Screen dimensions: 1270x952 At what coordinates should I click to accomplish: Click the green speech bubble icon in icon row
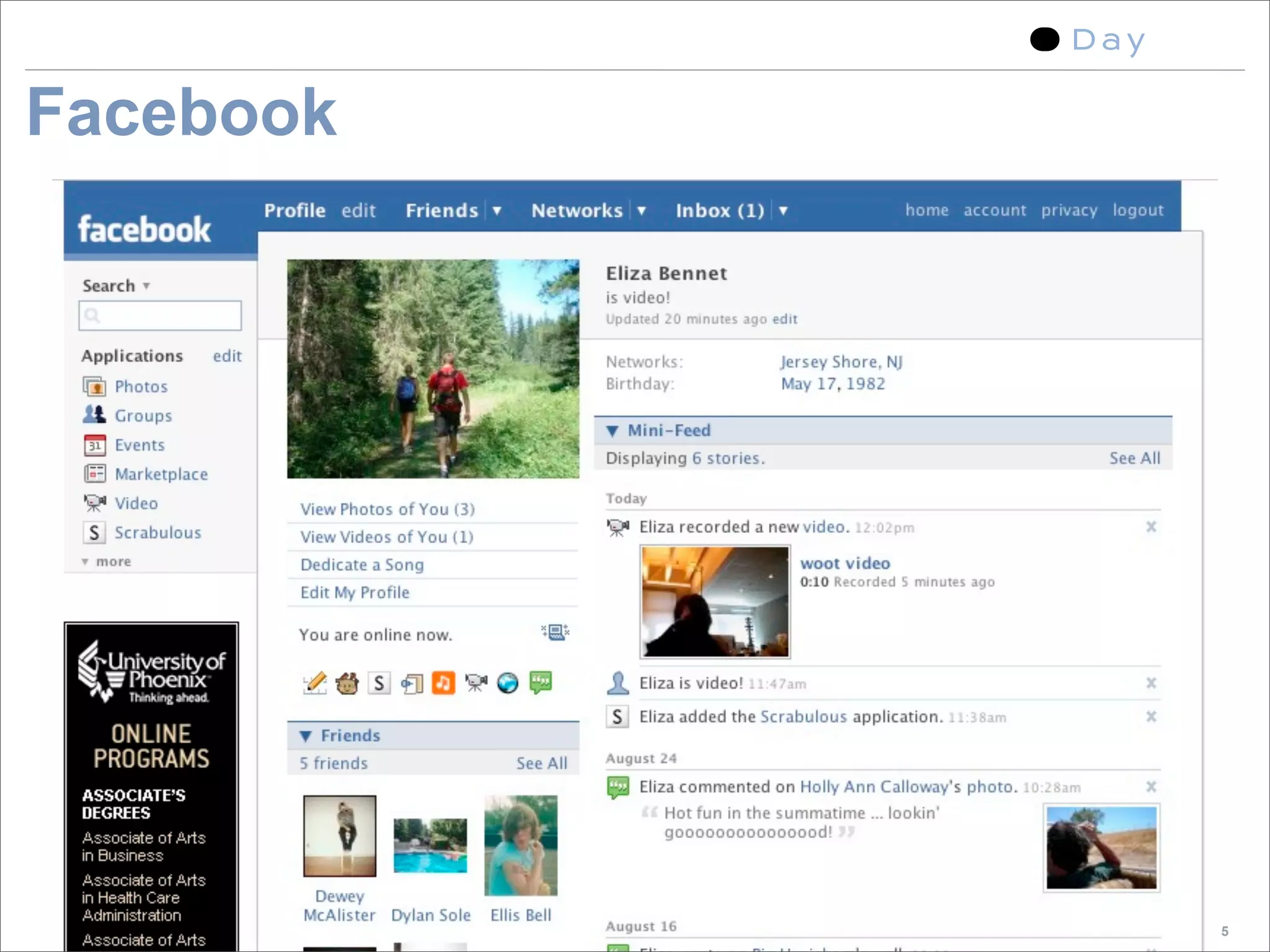tap(540, 683)
